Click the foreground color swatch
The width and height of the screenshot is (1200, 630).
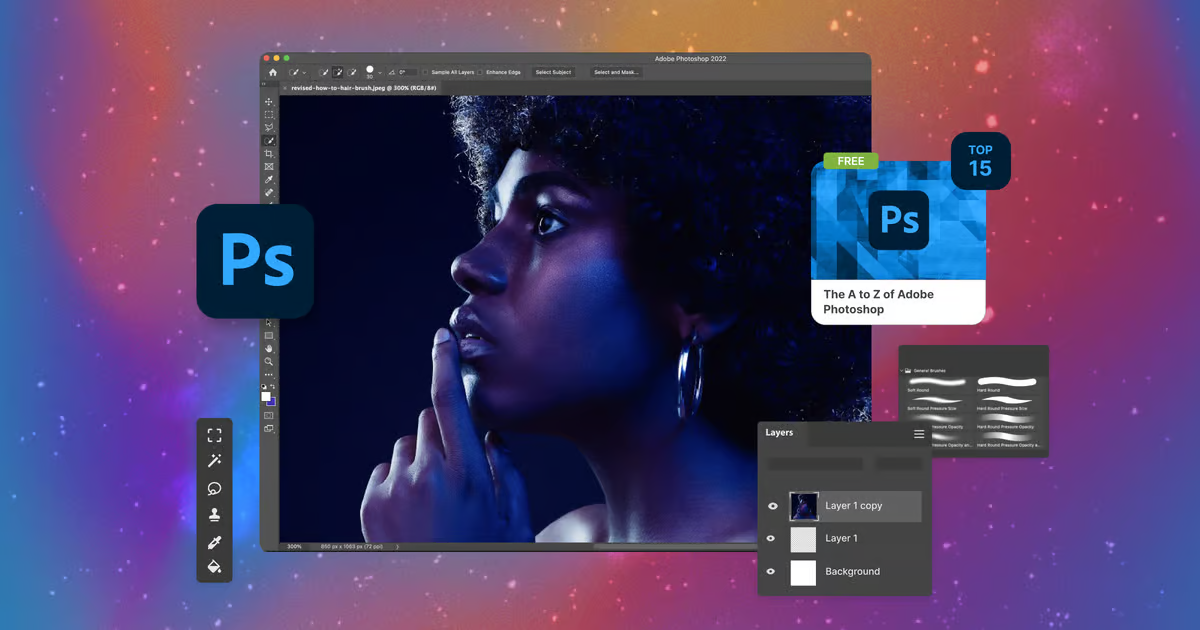tap(266, 397)
